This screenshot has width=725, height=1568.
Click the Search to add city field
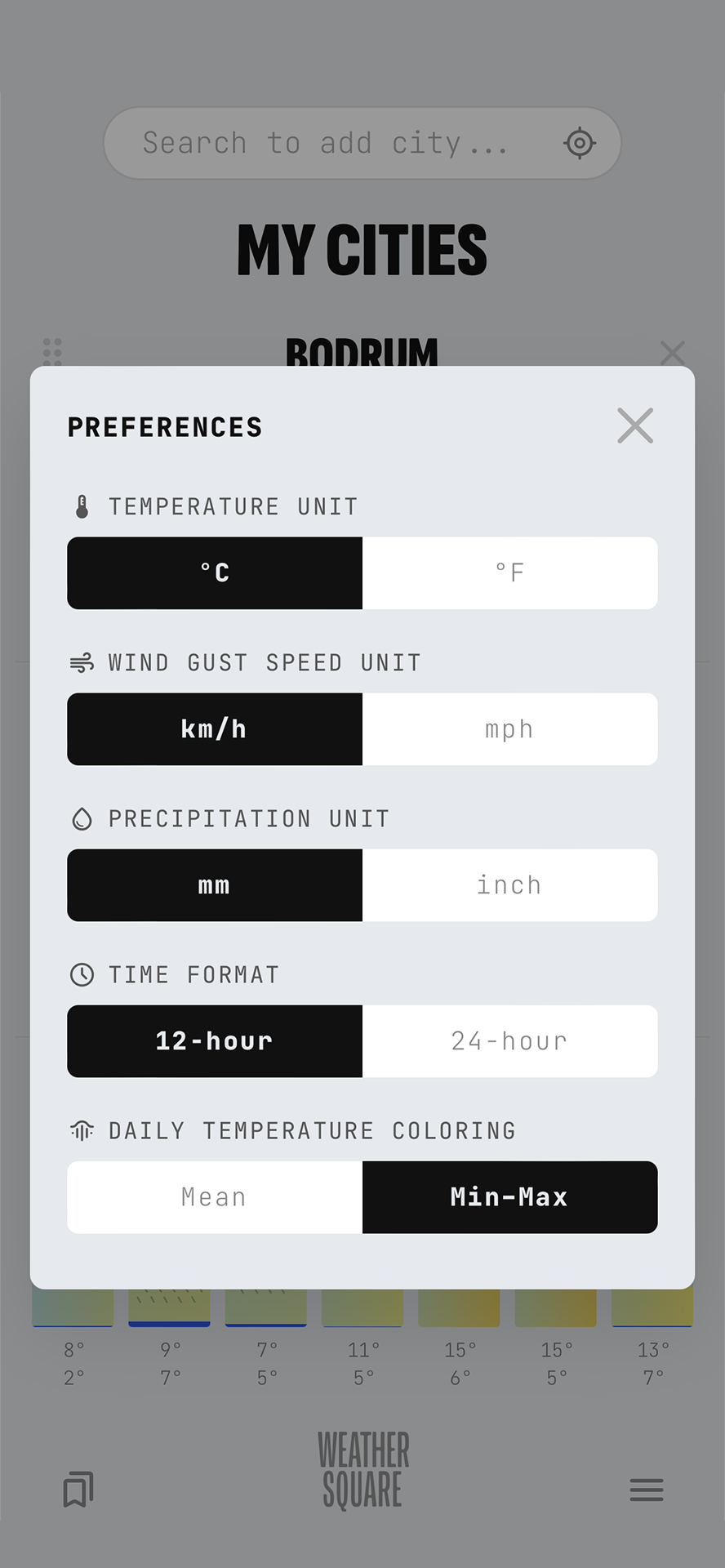point(327,143)
